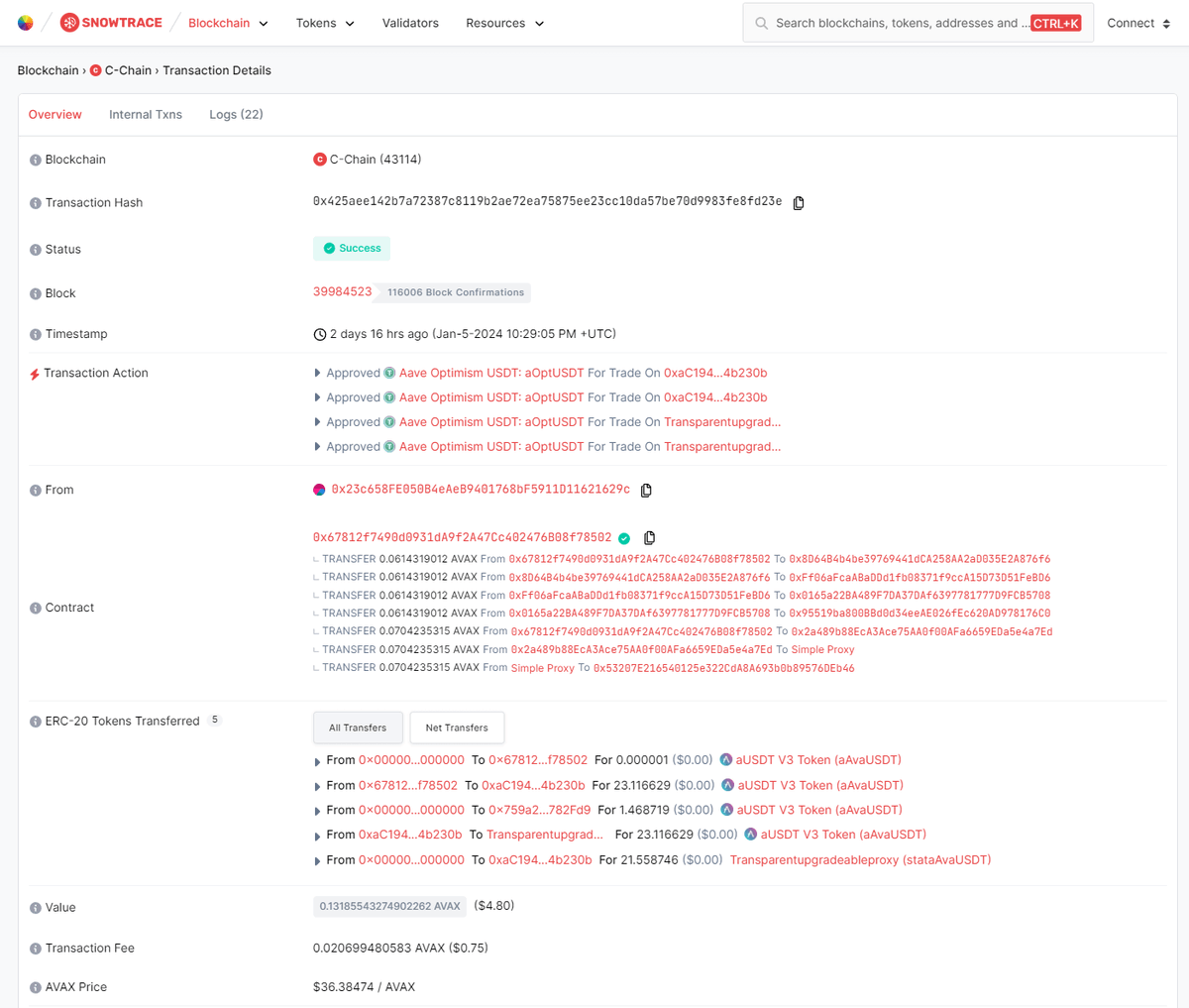The height and width of the screenshot is (1008, 1189).
Task: Open the Tokens dropdown
Action: tap(324, 22)
